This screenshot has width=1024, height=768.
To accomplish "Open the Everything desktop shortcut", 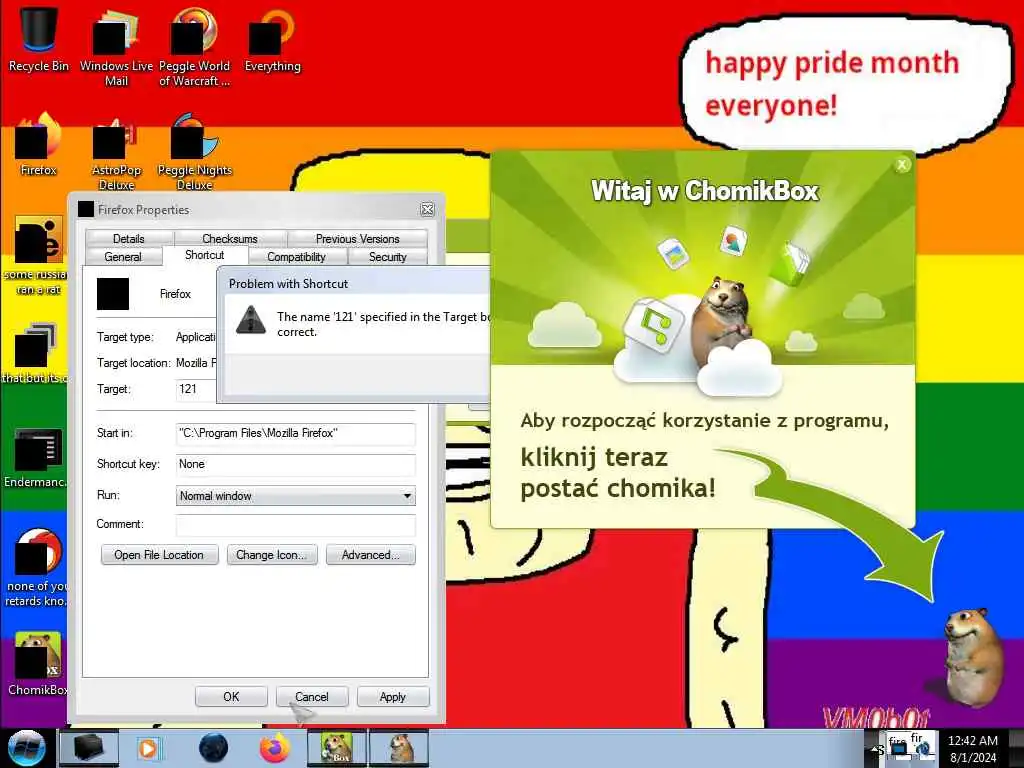I will point(272,39).
